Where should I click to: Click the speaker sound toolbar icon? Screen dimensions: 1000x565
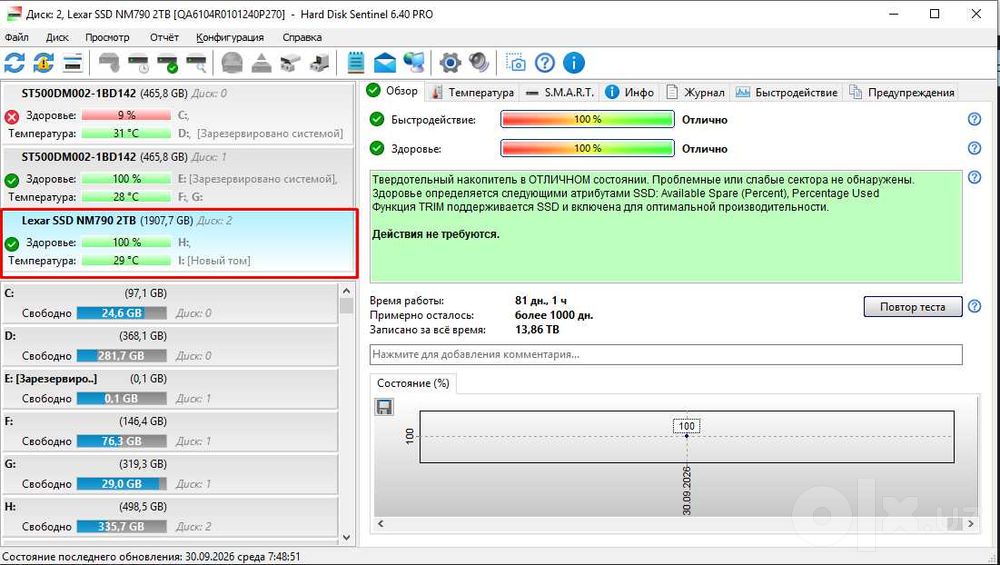pos(479,62)
